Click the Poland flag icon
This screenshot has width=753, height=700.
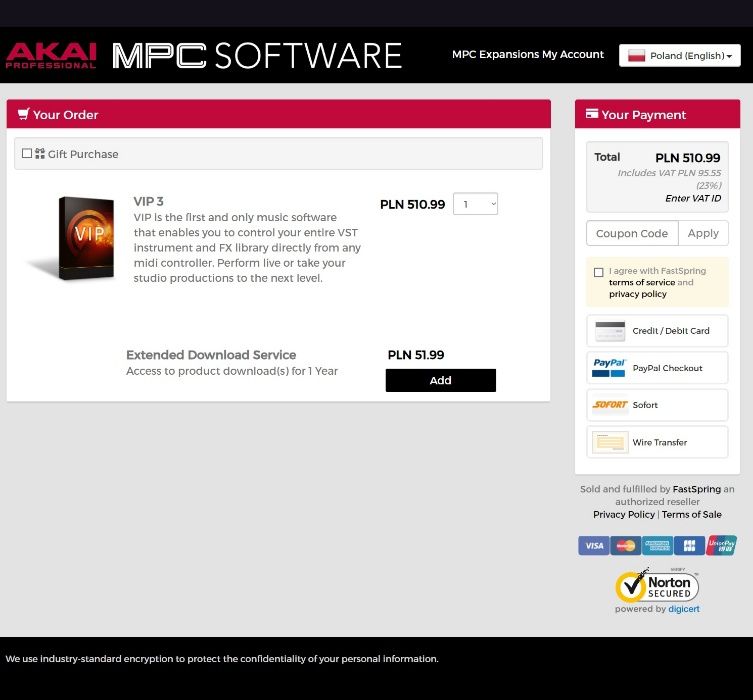pyautogui.click(x=636, y=56)
